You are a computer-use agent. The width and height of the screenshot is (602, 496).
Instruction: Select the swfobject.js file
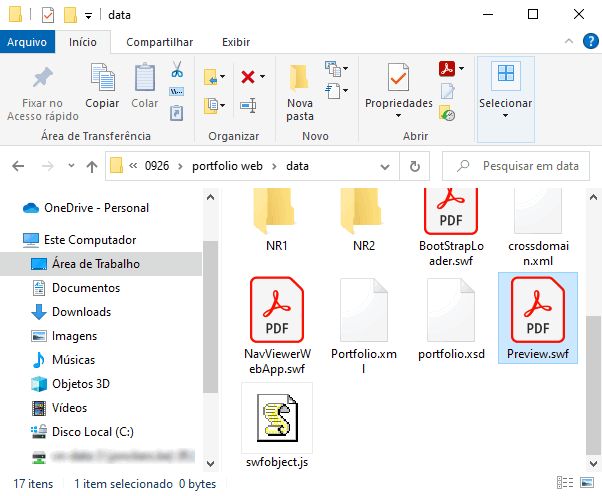pyautogui.click(x=277, y=426)
